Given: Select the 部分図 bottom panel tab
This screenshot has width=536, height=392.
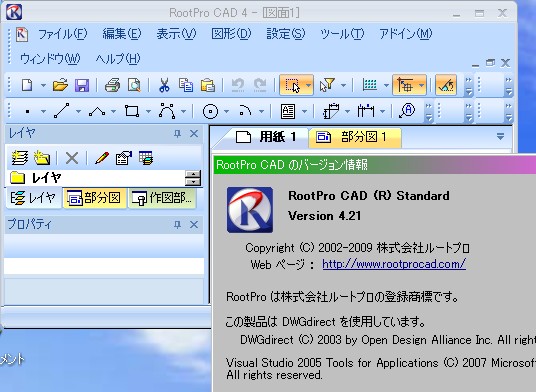Looking at the screenshot, I should pyautogui.click(x=94, y=198).
